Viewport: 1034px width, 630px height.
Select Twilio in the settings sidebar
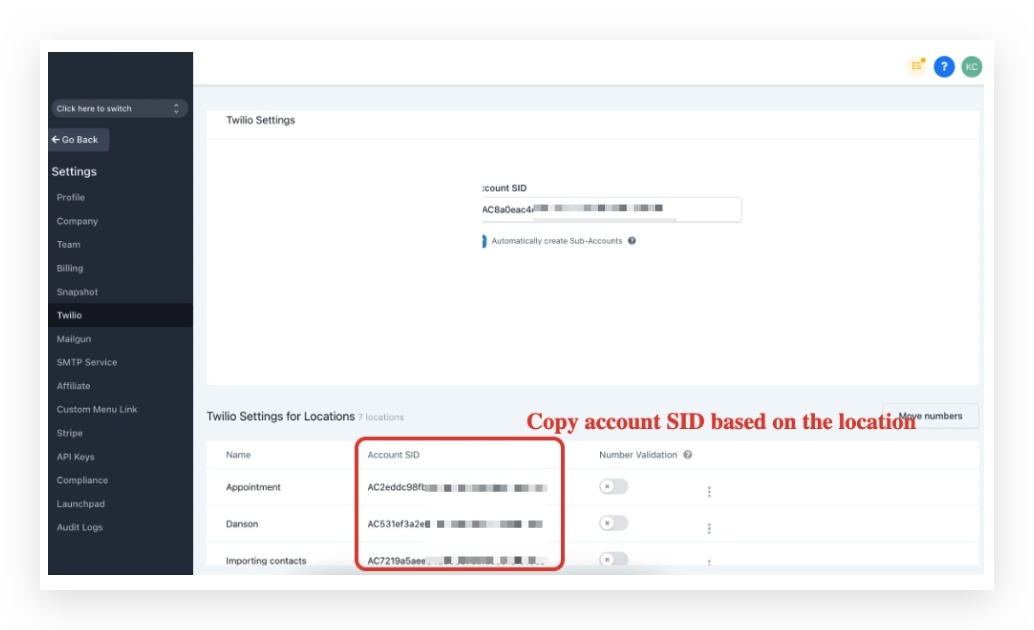(x=121, y=315)
